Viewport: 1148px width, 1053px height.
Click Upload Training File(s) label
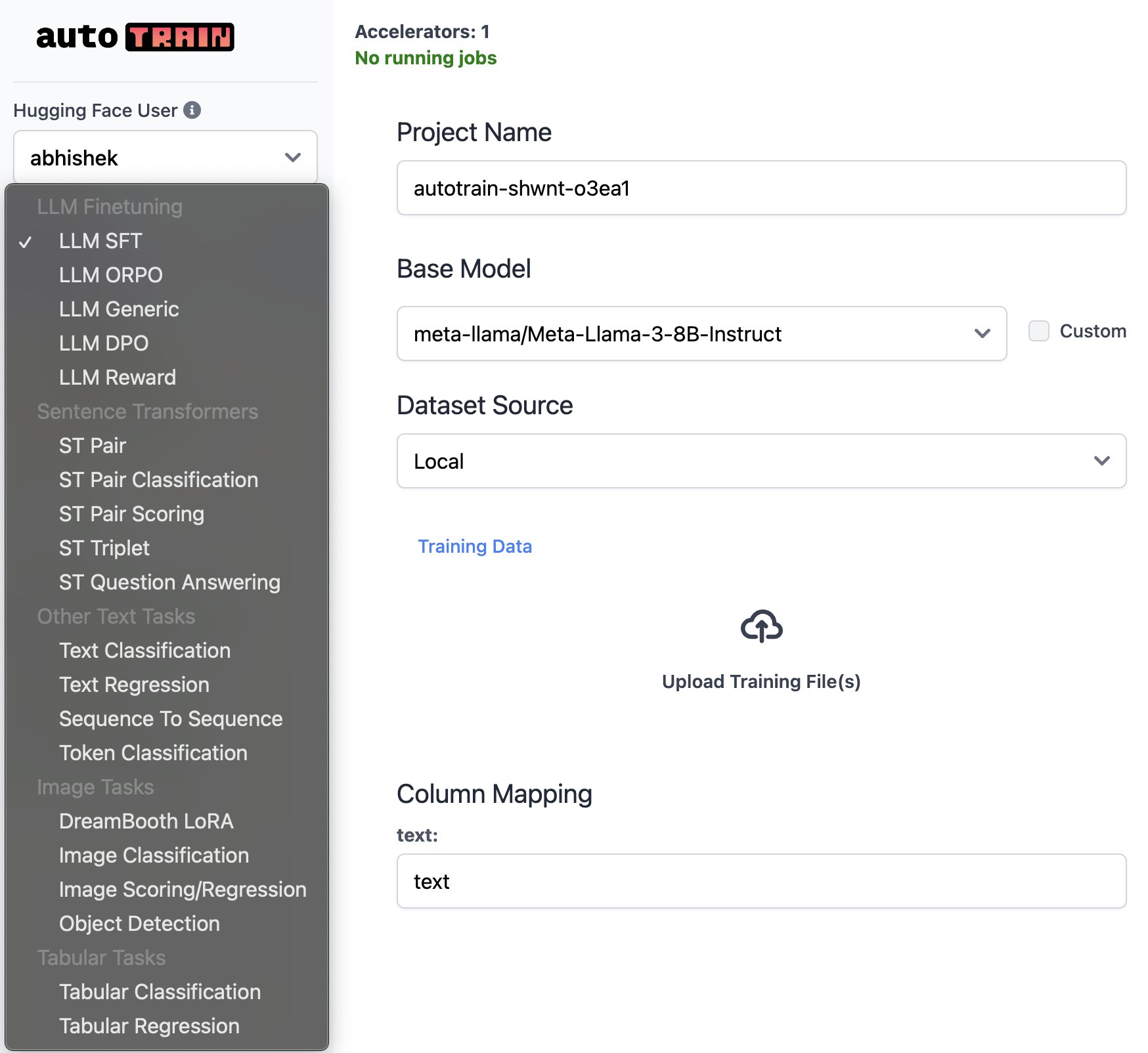coord(761,681)
